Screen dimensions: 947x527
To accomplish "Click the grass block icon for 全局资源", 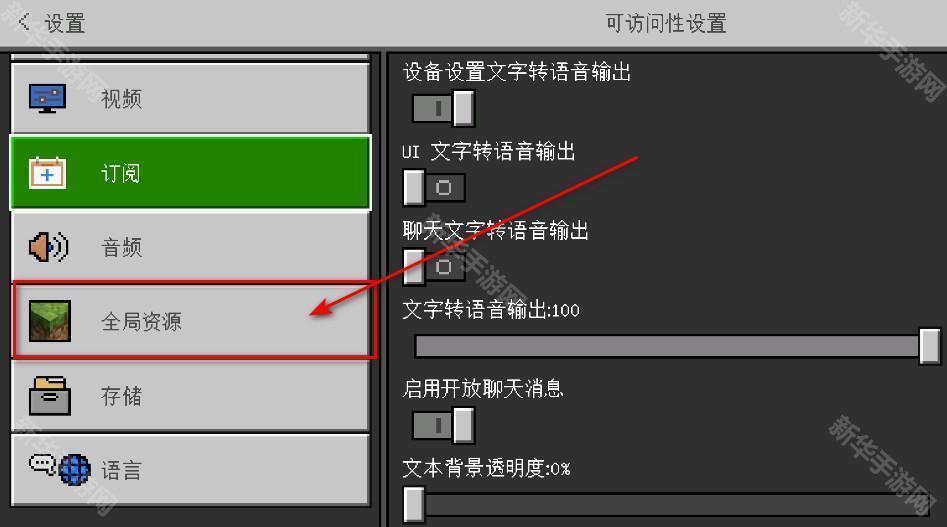I will (x=50, y=321).
